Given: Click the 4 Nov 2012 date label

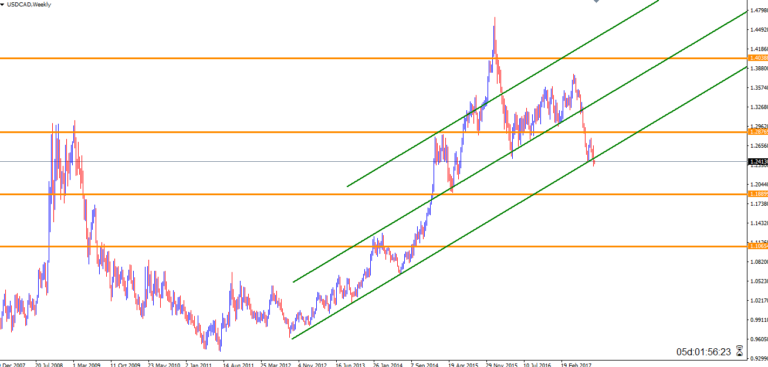Looking at the screenshot, I should 312,365.
